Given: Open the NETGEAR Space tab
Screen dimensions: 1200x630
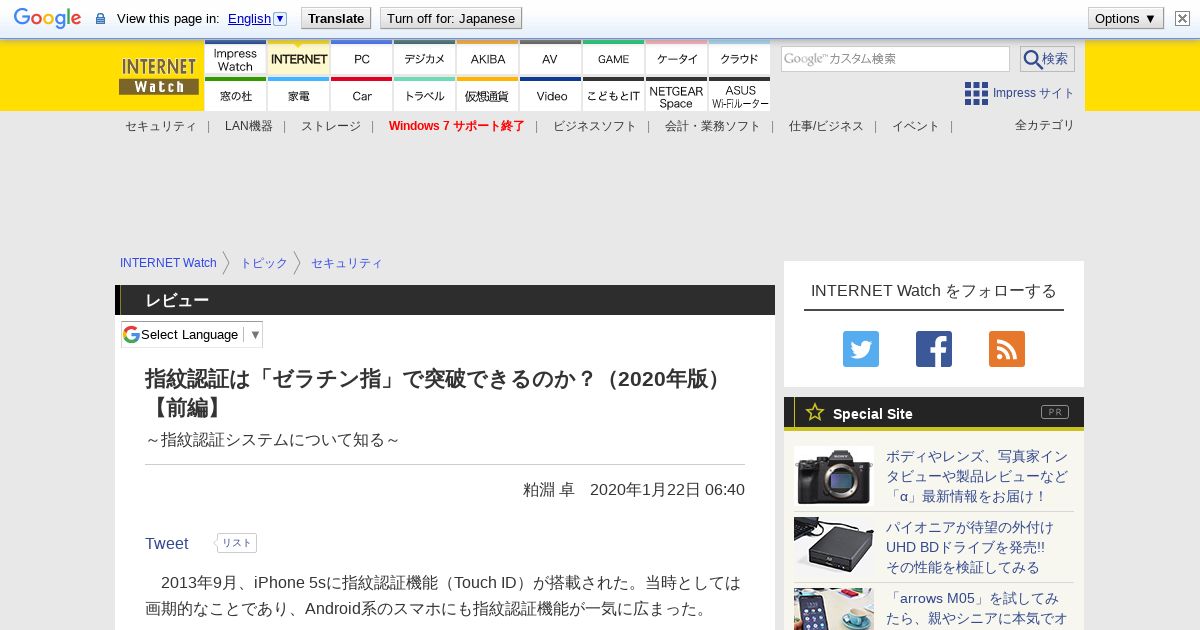Looking at the screenshot, I should point(677,95).
